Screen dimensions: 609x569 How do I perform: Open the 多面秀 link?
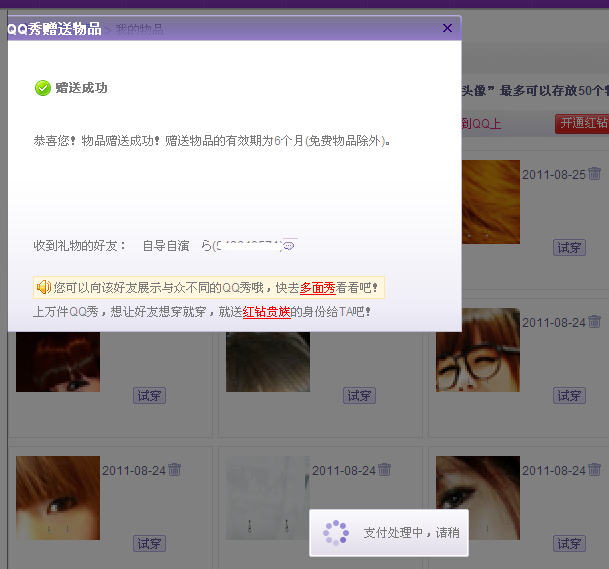(x=317, y=288)
